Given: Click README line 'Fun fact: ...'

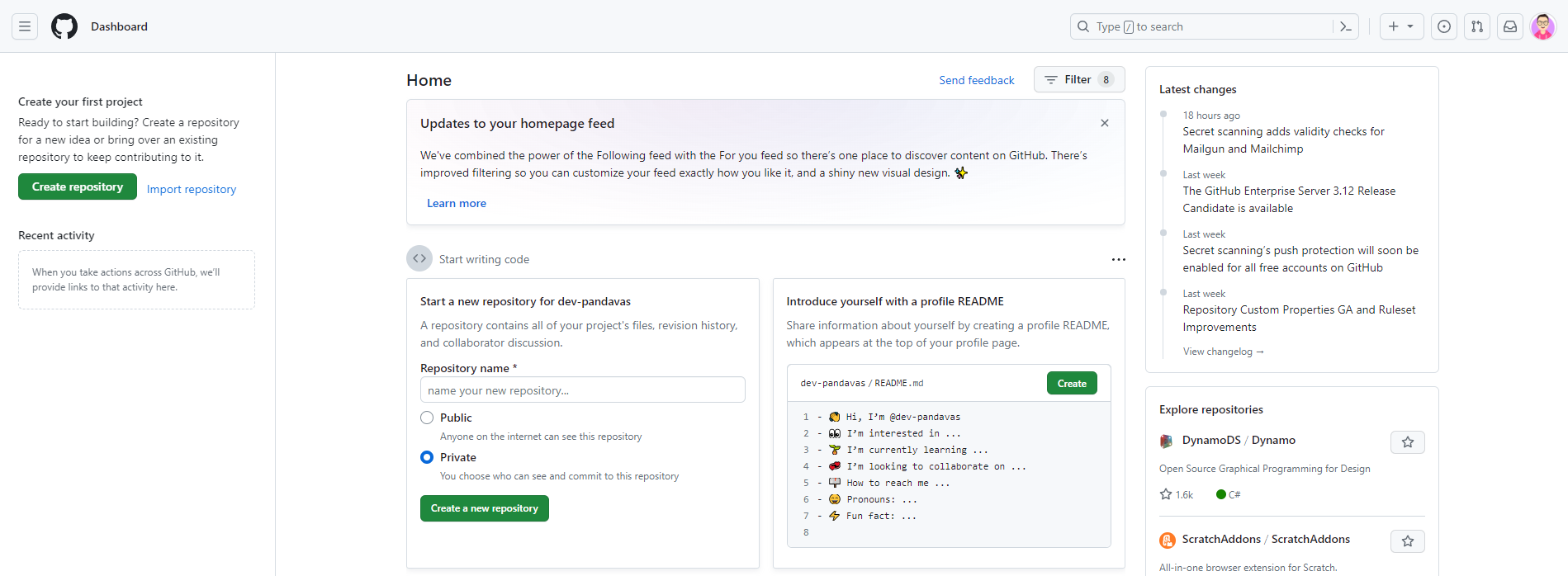Looking at the screenshot, I should 873,516.
